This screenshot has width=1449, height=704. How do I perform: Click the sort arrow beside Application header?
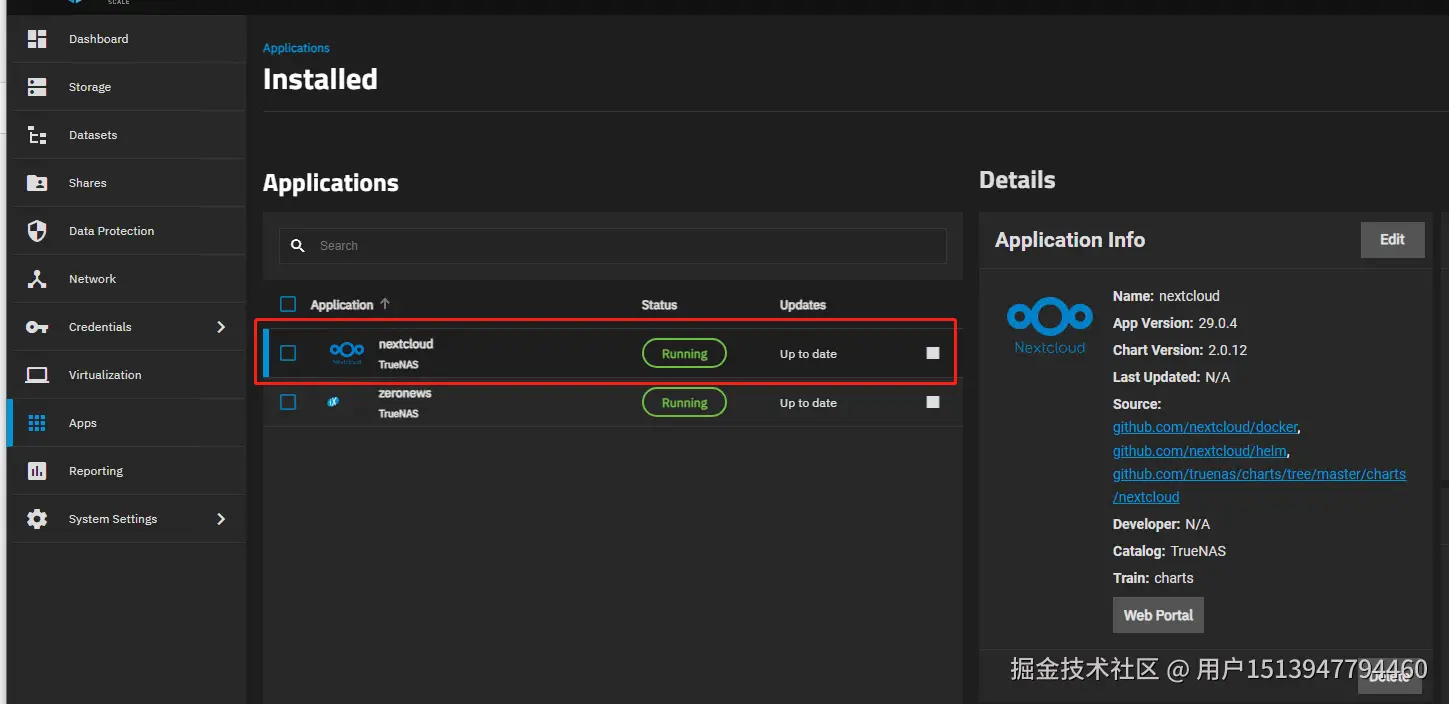[385, 304]
